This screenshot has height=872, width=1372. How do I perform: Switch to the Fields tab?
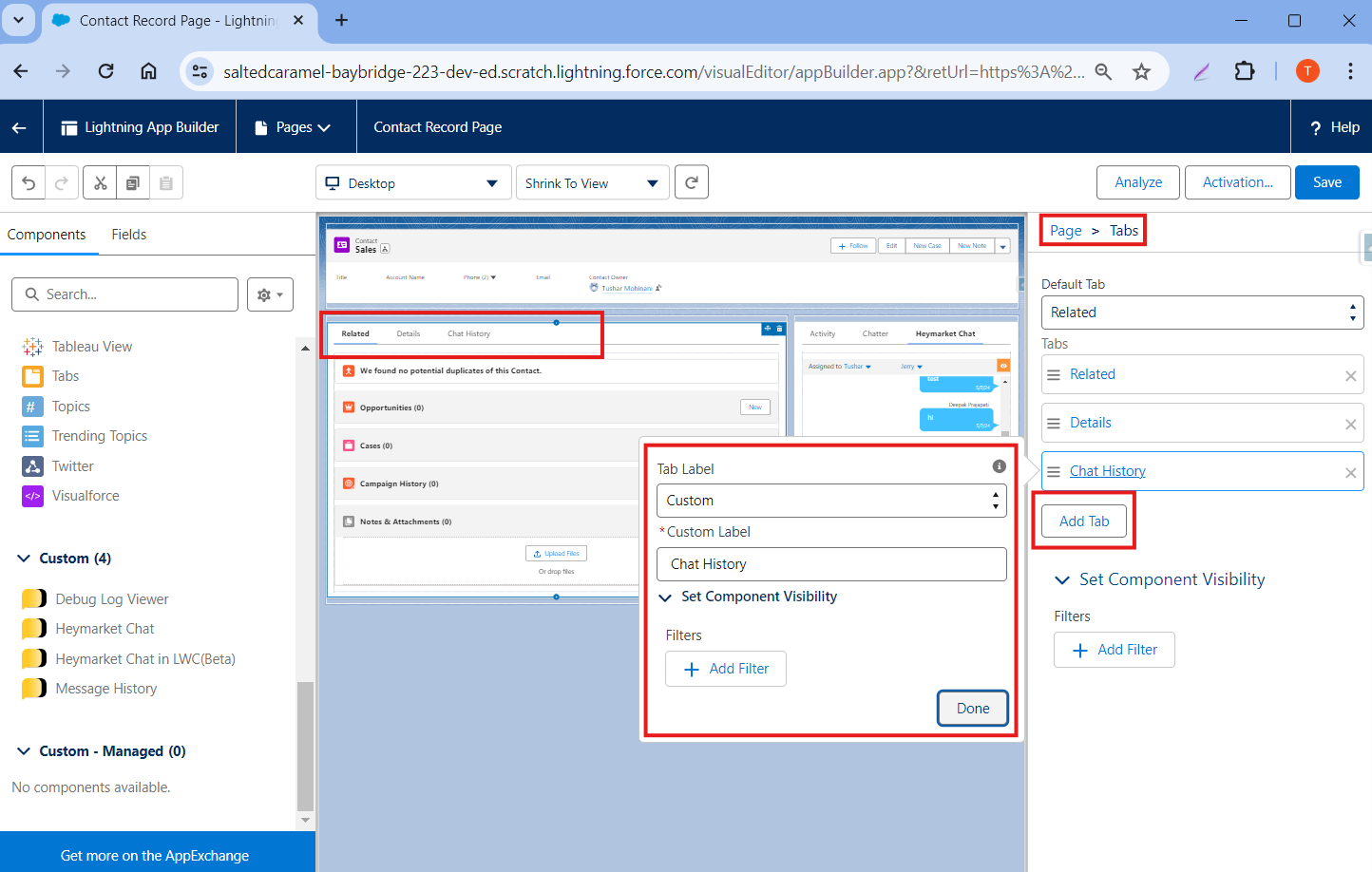click(x=129, y=235)
